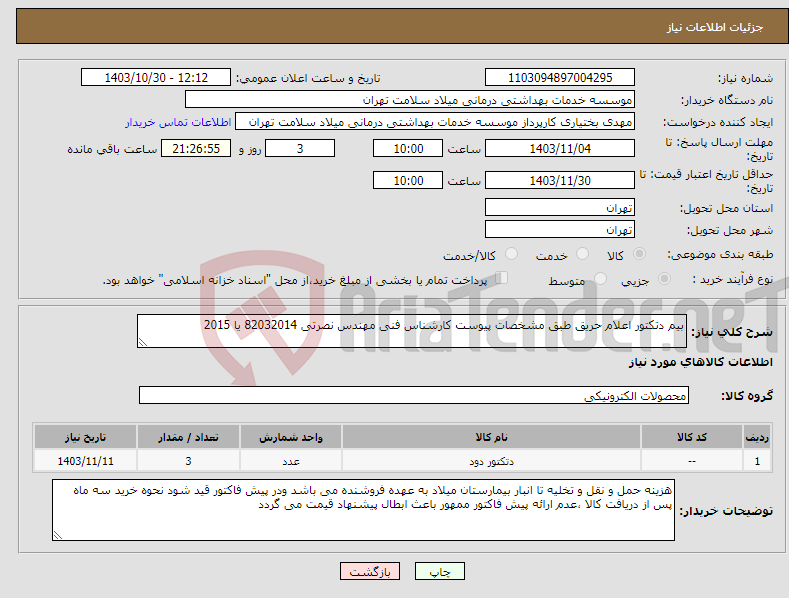The height and width of the screenshot is (598, 789).
Task: Click the اطلاعات کالاهای مورد نیاز section heading
Action: 700,362
